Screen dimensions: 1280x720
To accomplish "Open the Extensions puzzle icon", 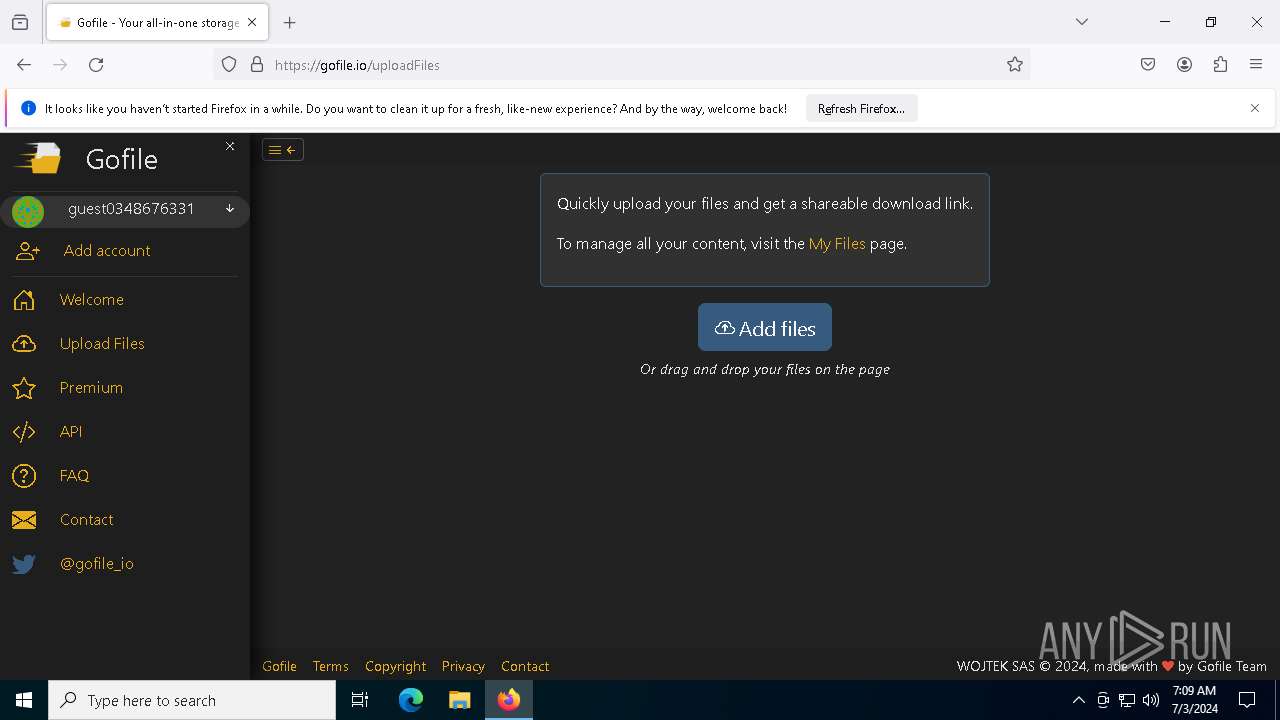I will coord(1220,65).
